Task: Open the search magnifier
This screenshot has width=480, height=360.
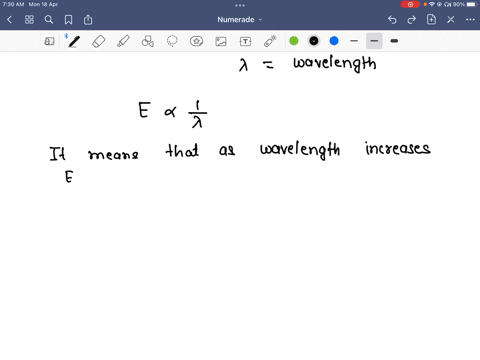Action: (x=49, y=20)
